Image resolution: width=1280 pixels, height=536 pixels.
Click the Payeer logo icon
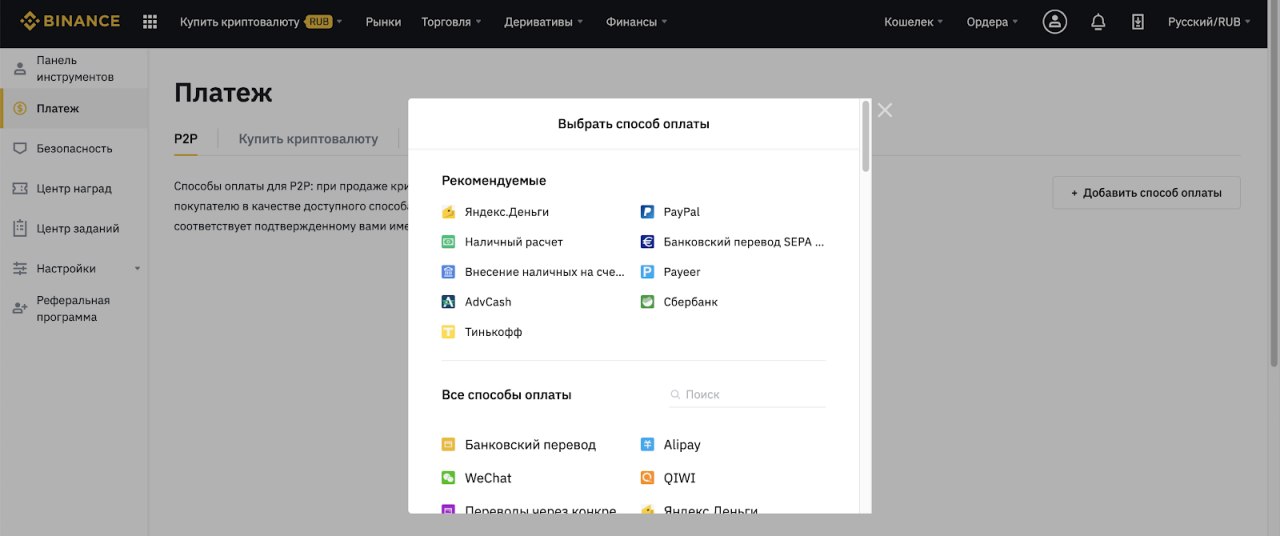click(648, 272)
